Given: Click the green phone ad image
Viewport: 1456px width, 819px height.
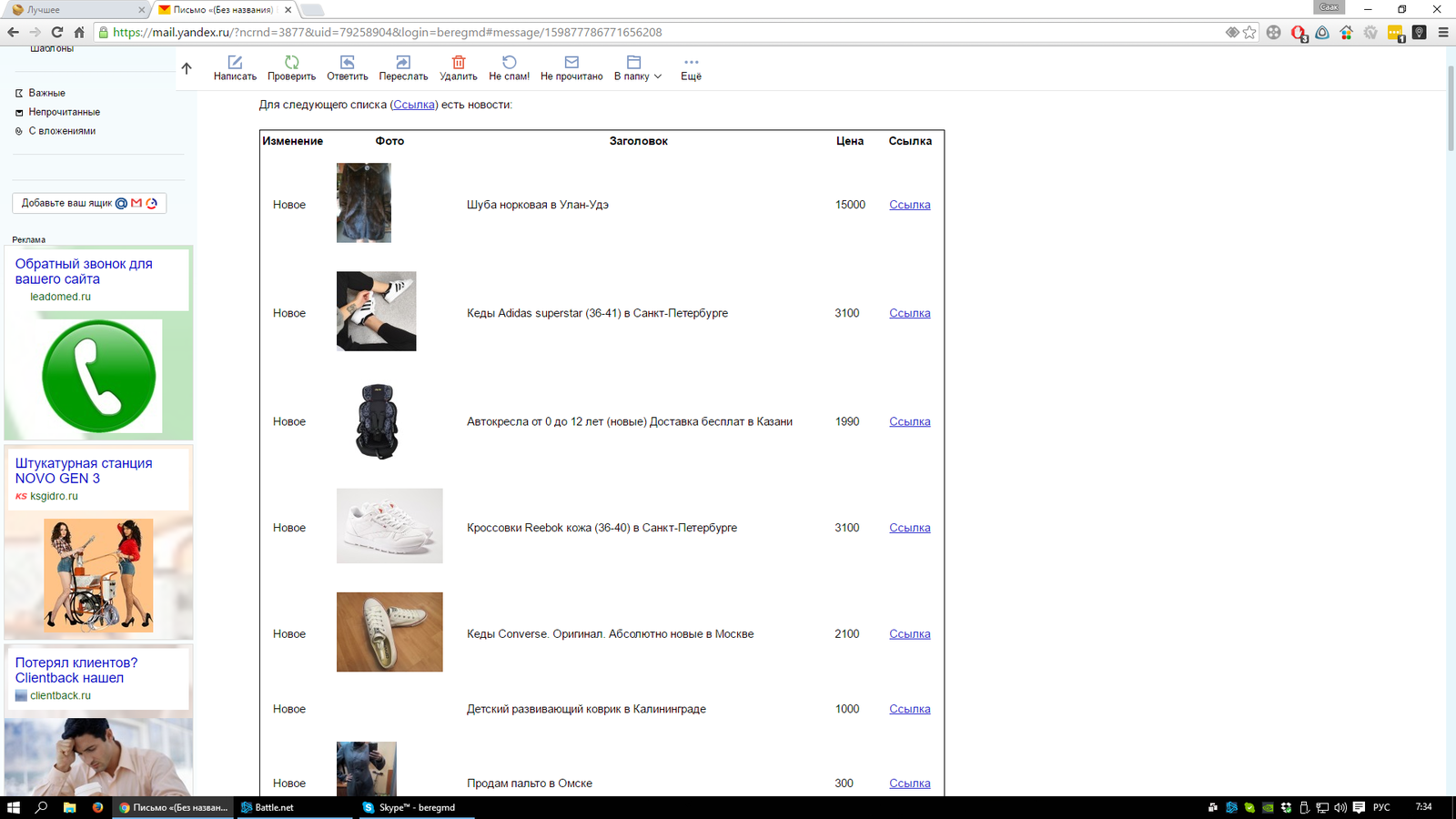Looking at the screenshot, I should (x=99, y=376).
